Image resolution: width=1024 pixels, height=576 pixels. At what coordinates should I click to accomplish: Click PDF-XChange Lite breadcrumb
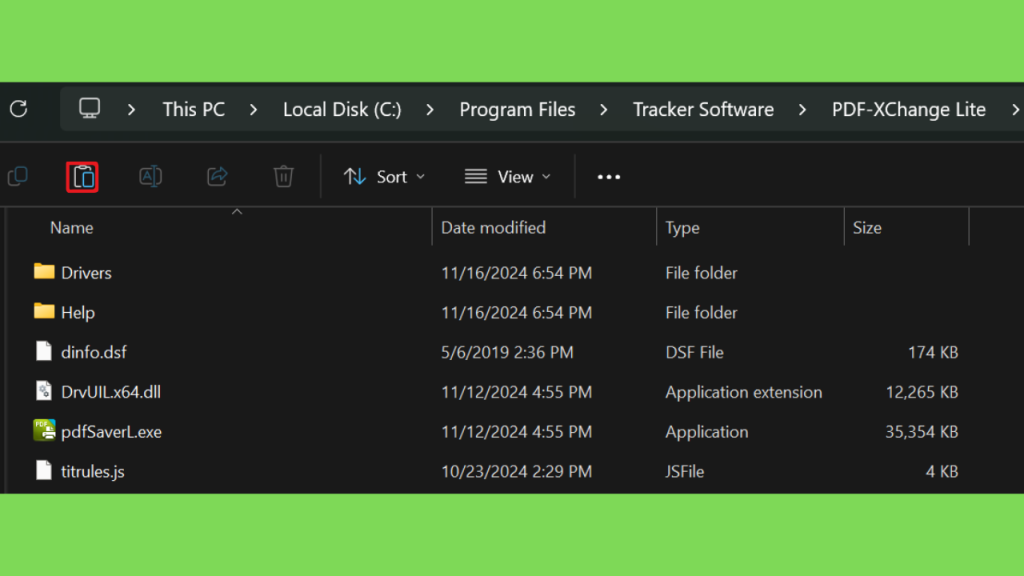(x=908, y=109)
